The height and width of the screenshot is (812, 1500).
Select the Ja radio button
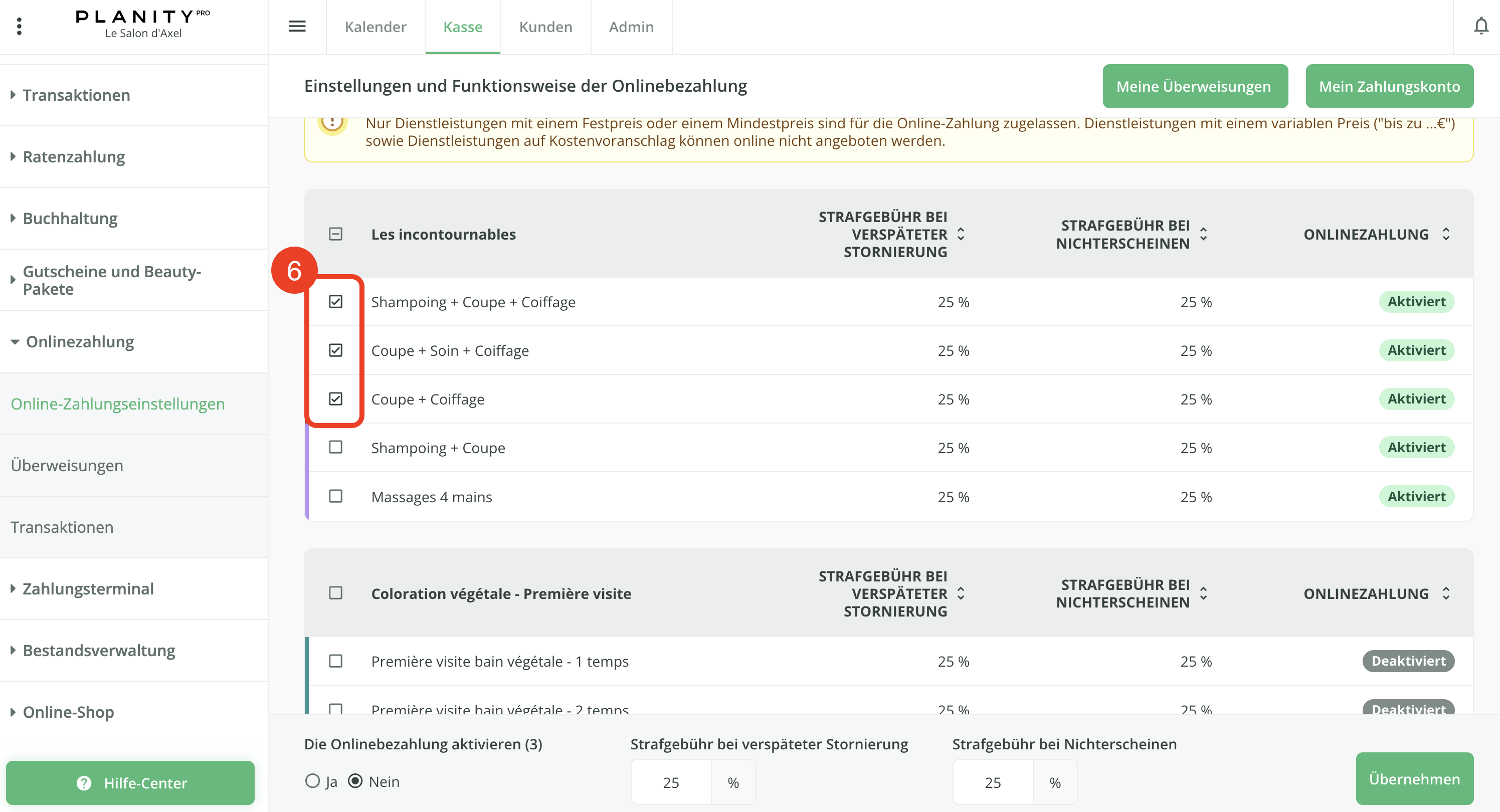pyautogui.click(x=313, y=780)
